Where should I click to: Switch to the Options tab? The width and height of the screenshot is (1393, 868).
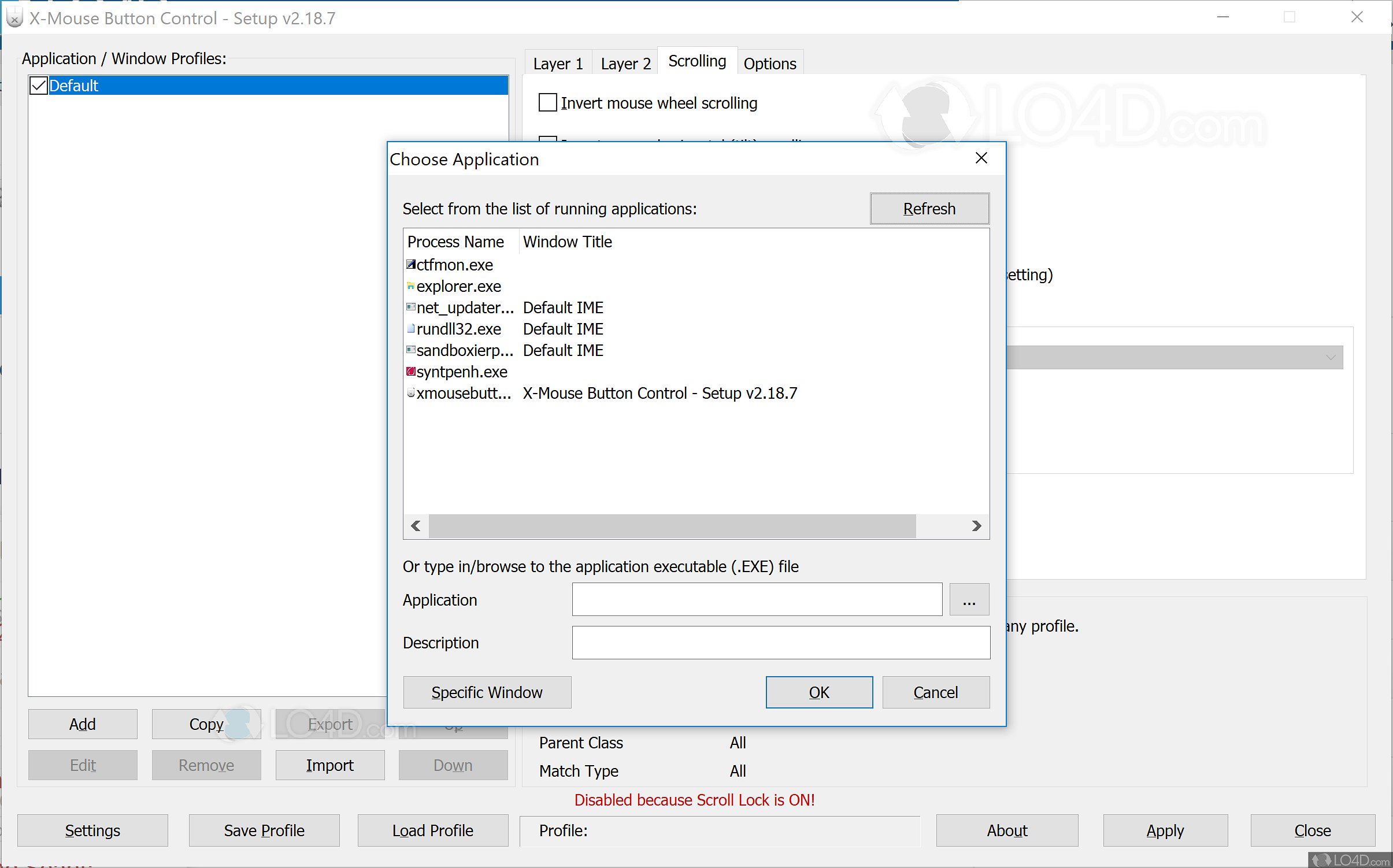click(770, 62)
